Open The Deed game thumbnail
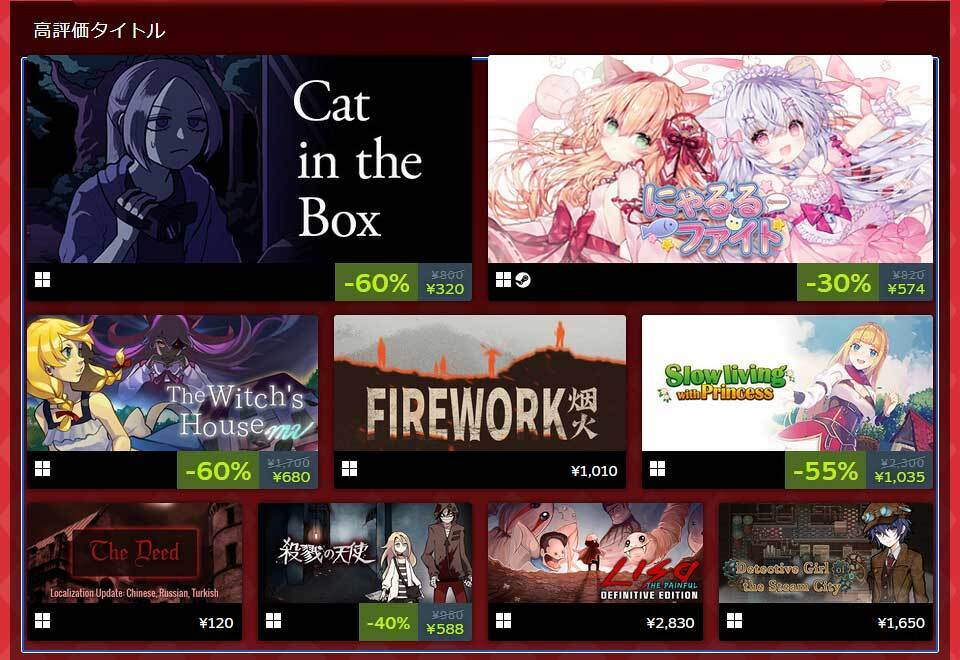The height and width of the screenshot is (660, 960). [134, 553]
